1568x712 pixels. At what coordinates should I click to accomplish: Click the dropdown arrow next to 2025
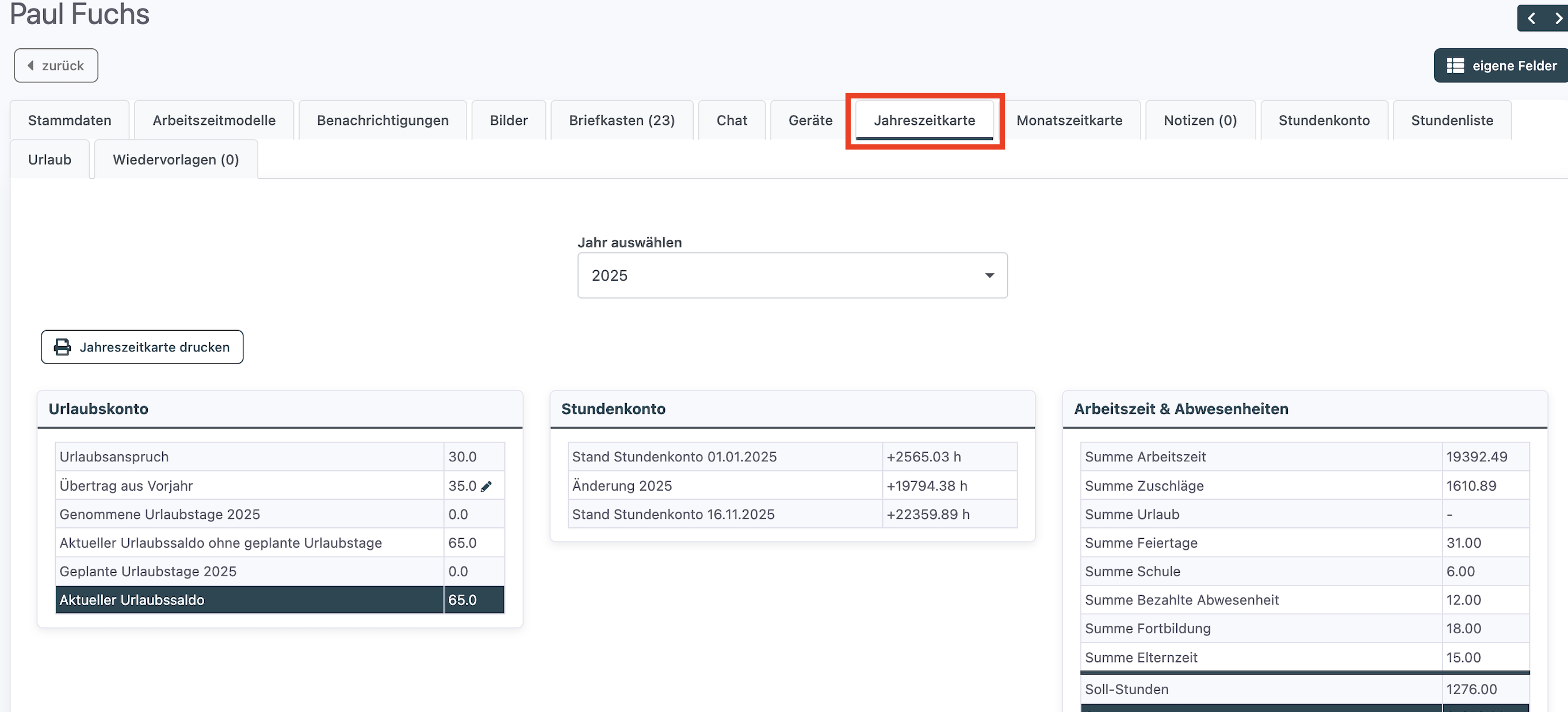[990, 275]
